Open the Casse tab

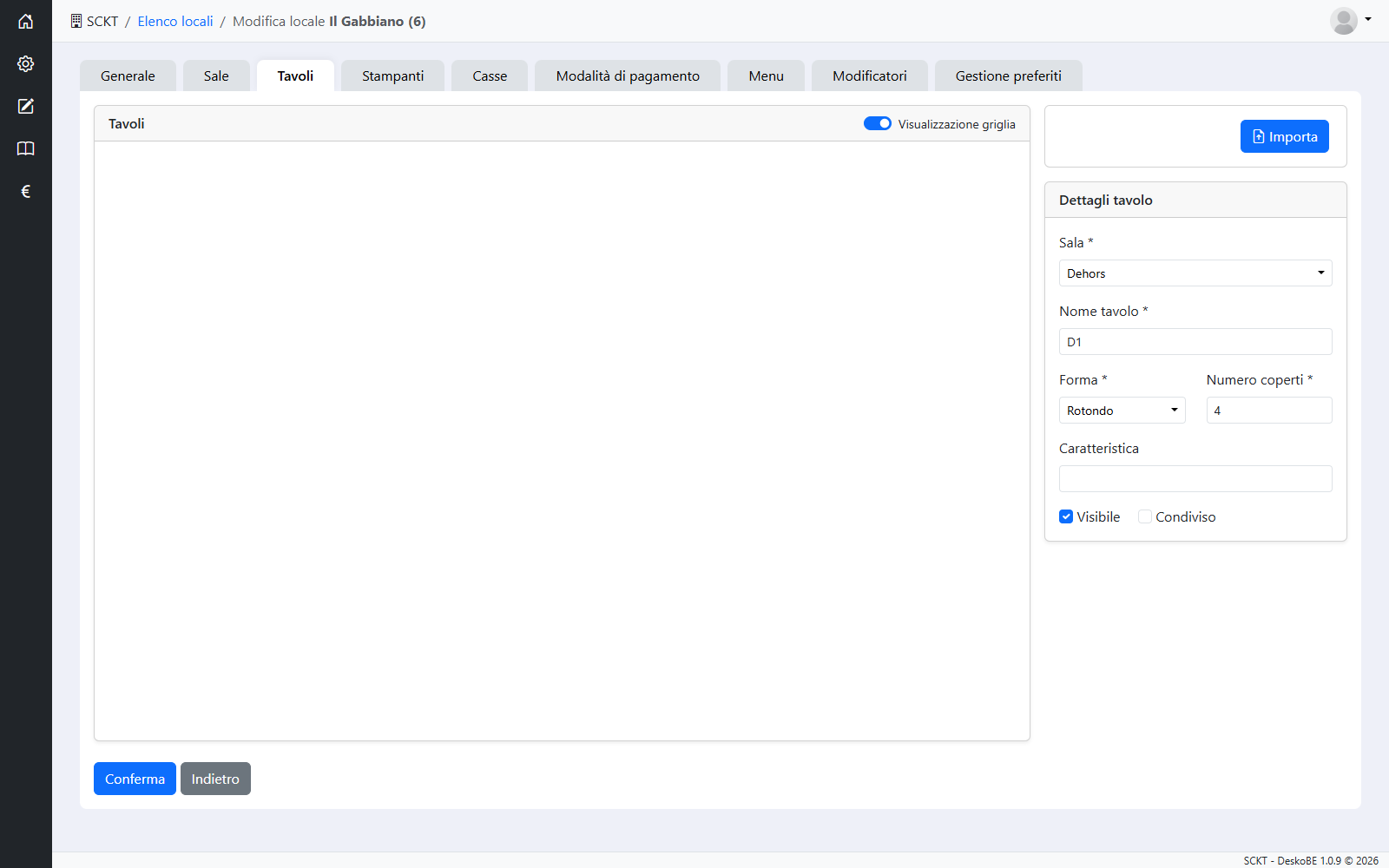(490, 76)
